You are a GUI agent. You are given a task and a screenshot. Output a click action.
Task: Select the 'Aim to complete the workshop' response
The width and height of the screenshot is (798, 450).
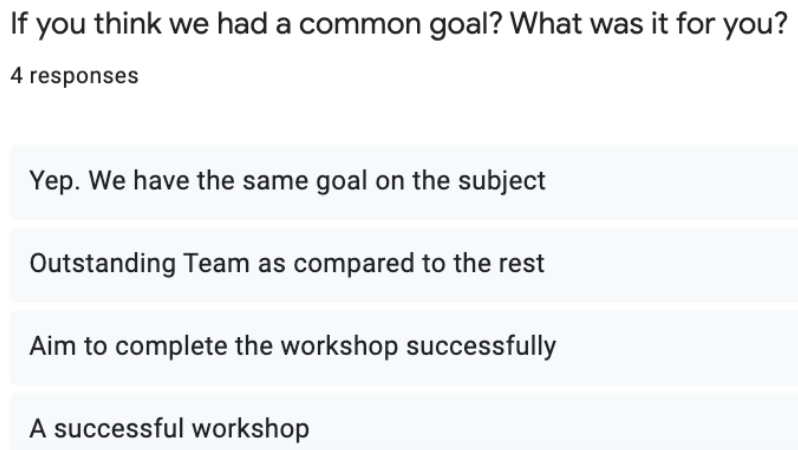404,348
